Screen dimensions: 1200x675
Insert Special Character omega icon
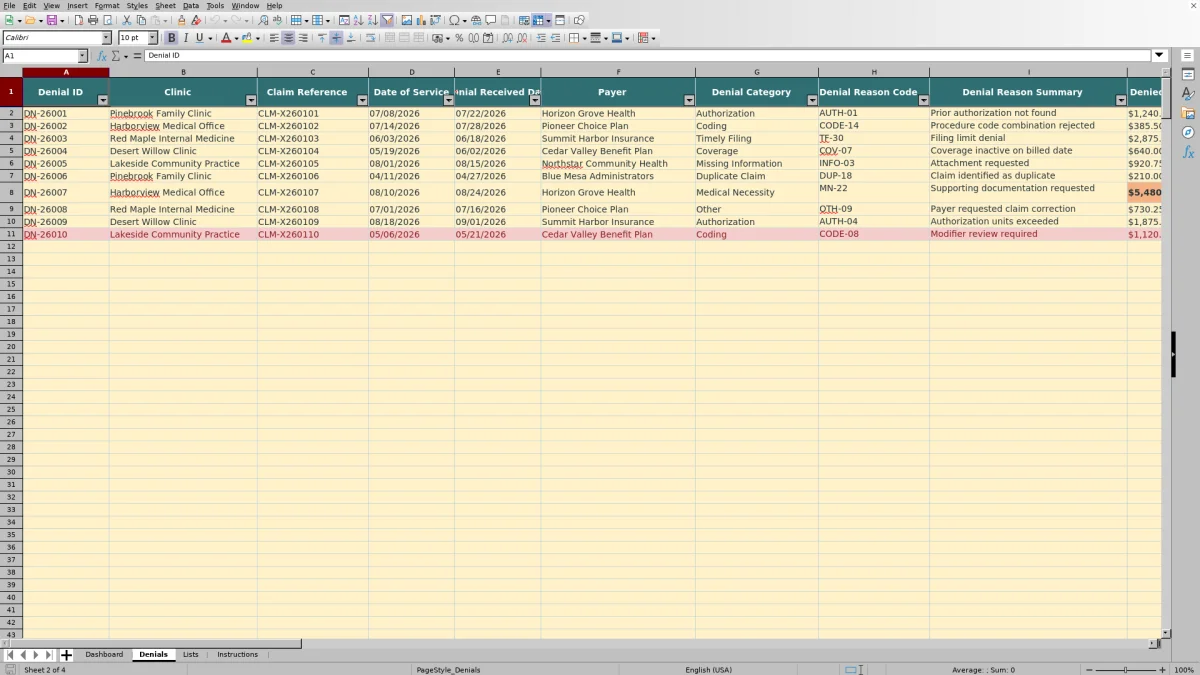454,20
